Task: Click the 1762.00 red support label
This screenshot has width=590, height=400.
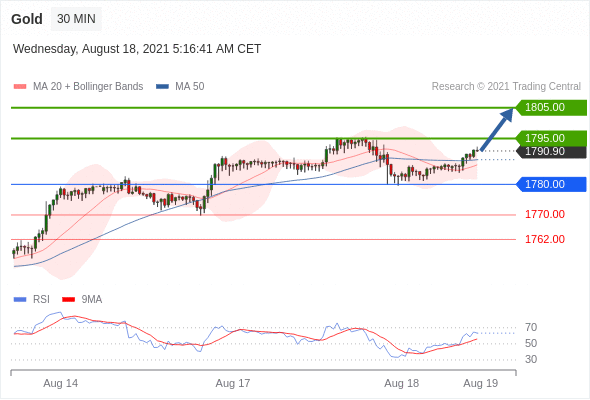Action: tap(545, 239)
